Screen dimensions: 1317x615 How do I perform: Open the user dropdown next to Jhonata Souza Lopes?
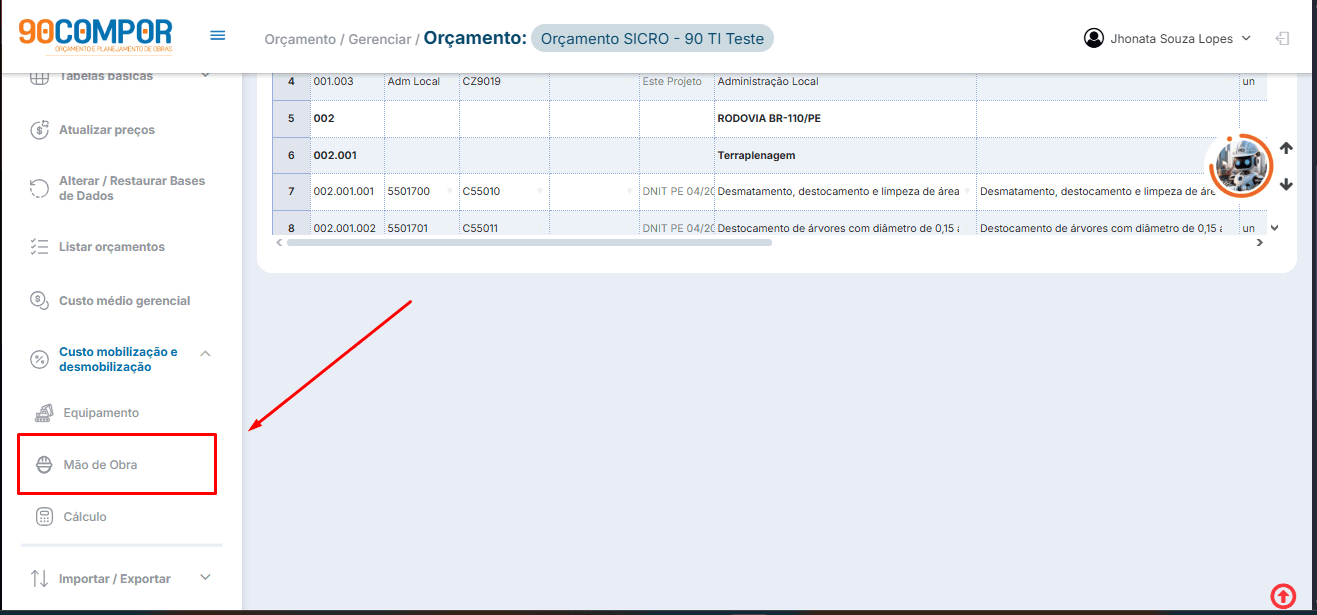[1246, 38]
